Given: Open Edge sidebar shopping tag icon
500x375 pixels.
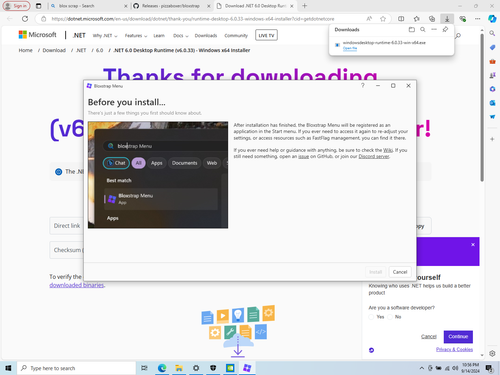Looking at the screenshot, I should pyautogui.click(x=492, y=47).
